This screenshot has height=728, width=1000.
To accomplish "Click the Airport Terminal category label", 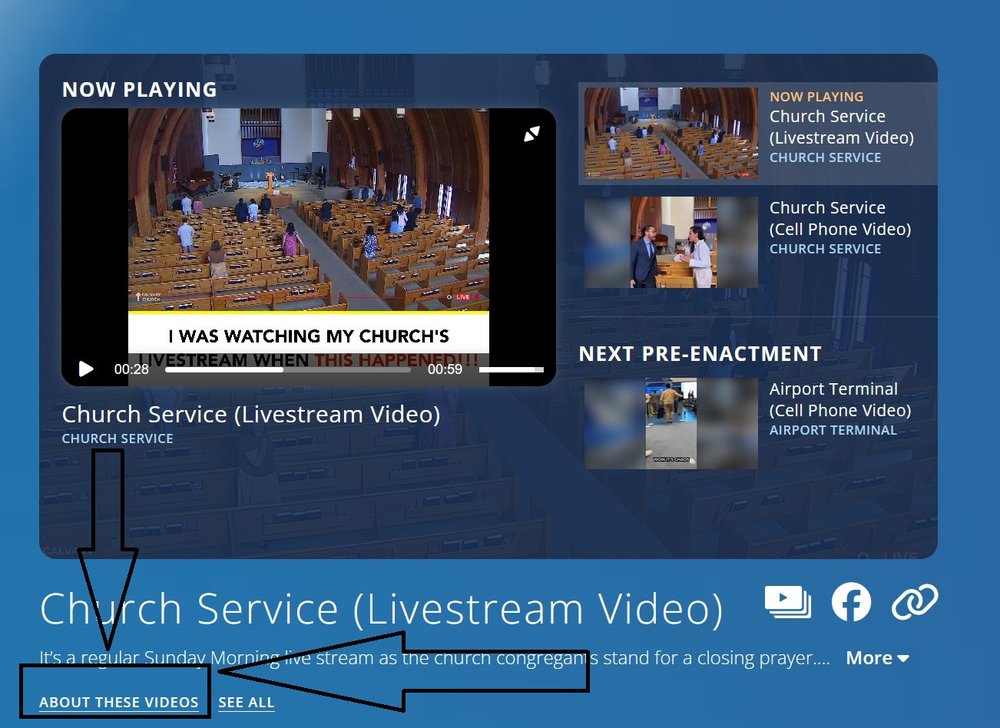I will pyautogui.click(x=833, y=430).
